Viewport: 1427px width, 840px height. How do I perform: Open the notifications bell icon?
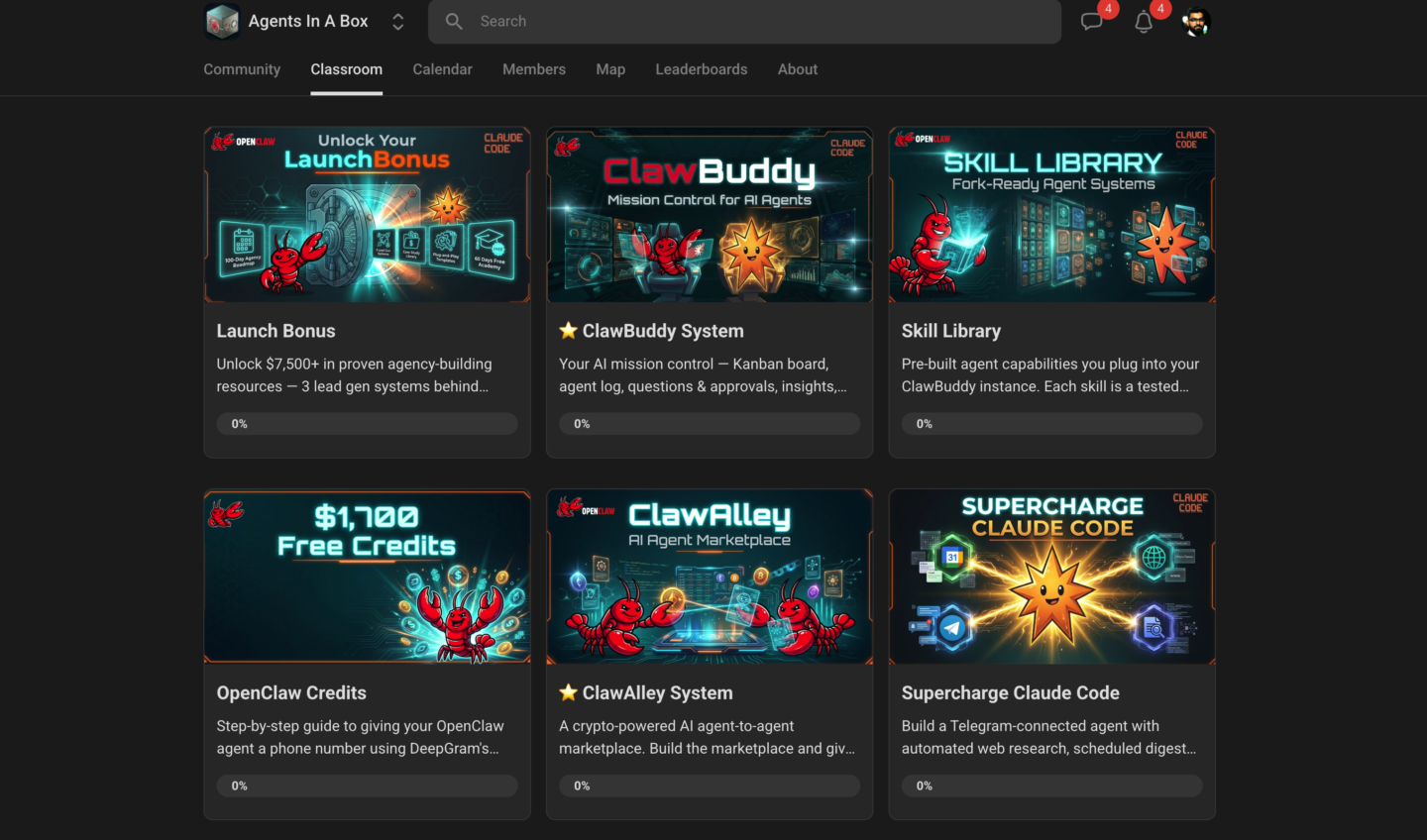click(x=1144, y=22)
